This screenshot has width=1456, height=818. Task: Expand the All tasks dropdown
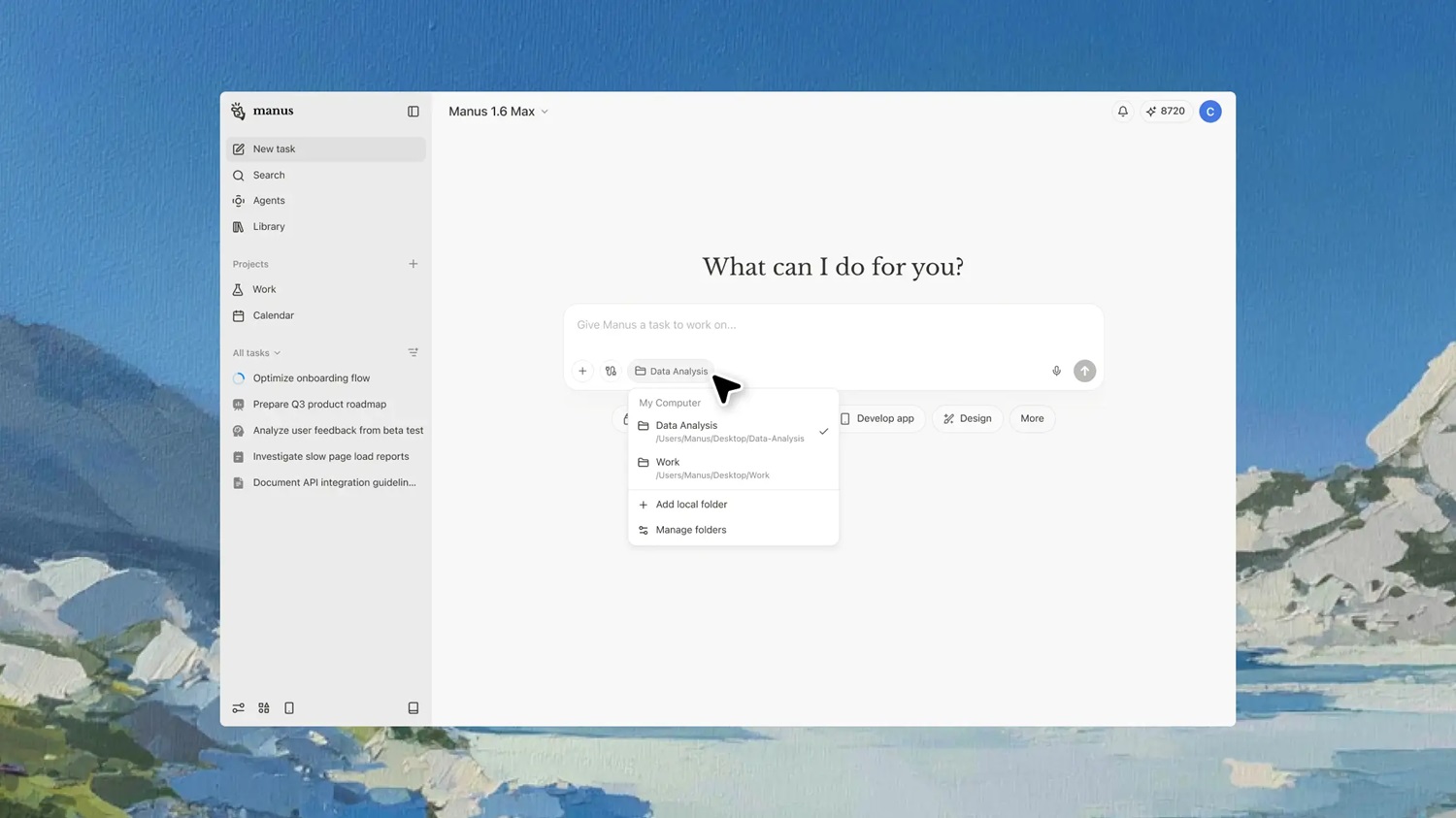click(256, 353)
